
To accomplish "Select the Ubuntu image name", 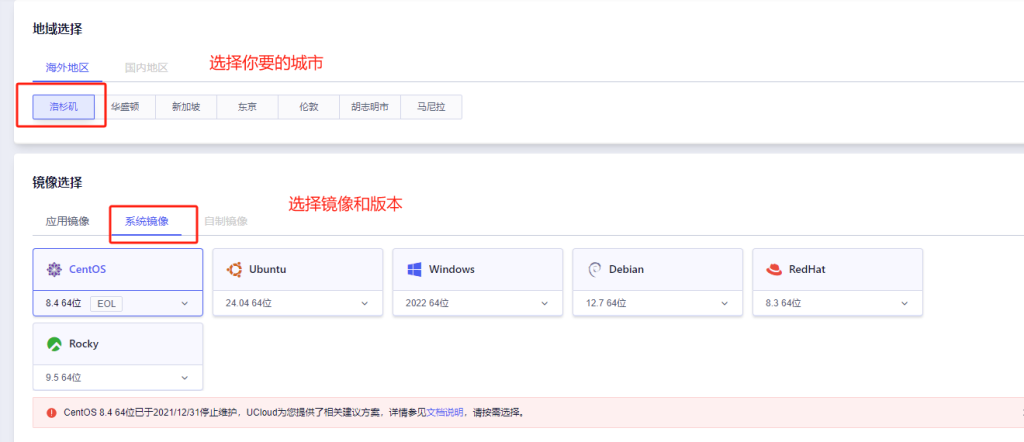I will click(268, 269).
